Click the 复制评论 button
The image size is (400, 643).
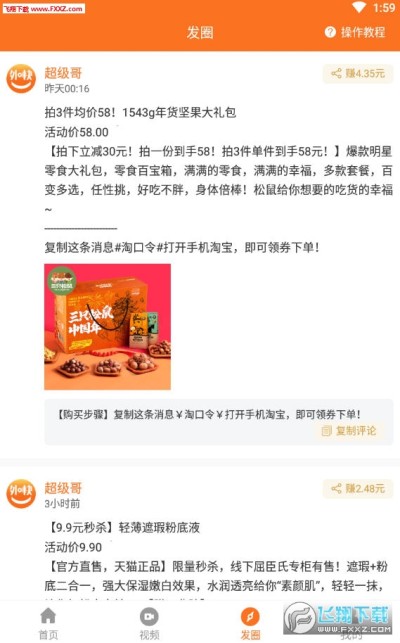click(x=349, y=431)
